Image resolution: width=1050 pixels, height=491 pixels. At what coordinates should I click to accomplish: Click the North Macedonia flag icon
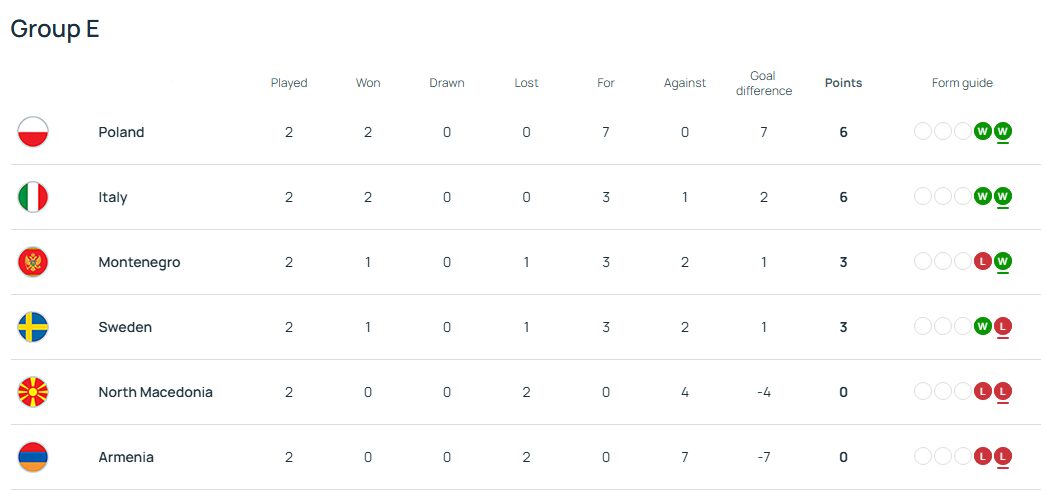coord(33,392)
